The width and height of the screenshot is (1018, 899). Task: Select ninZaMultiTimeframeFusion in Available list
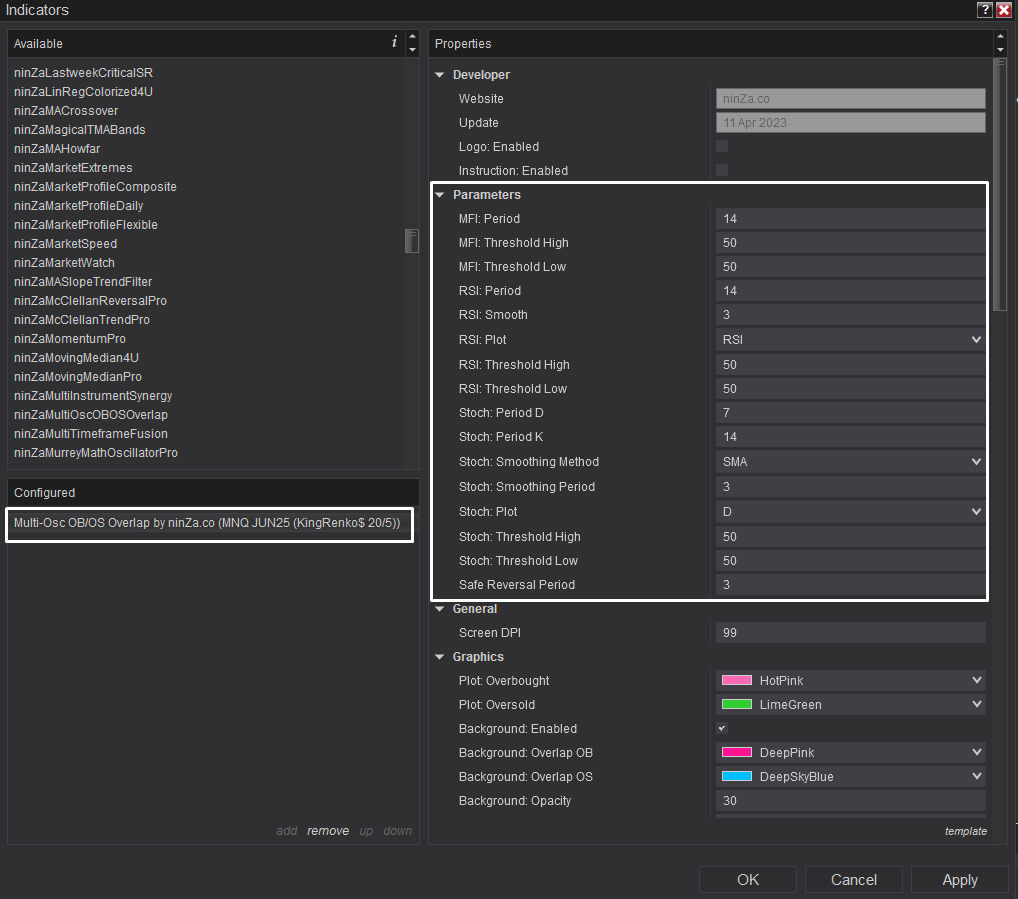91,434
